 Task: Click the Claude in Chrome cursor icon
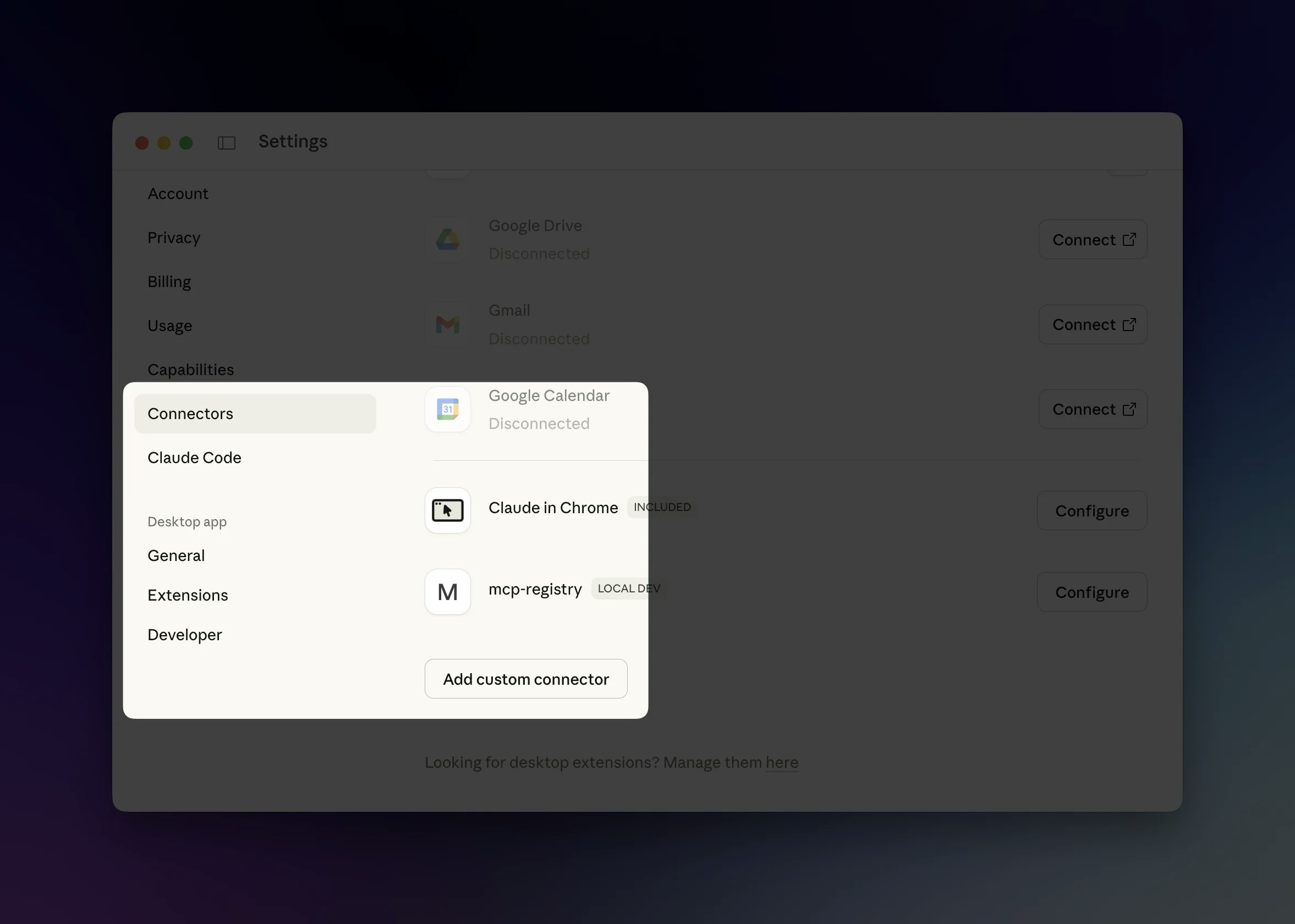448,510
